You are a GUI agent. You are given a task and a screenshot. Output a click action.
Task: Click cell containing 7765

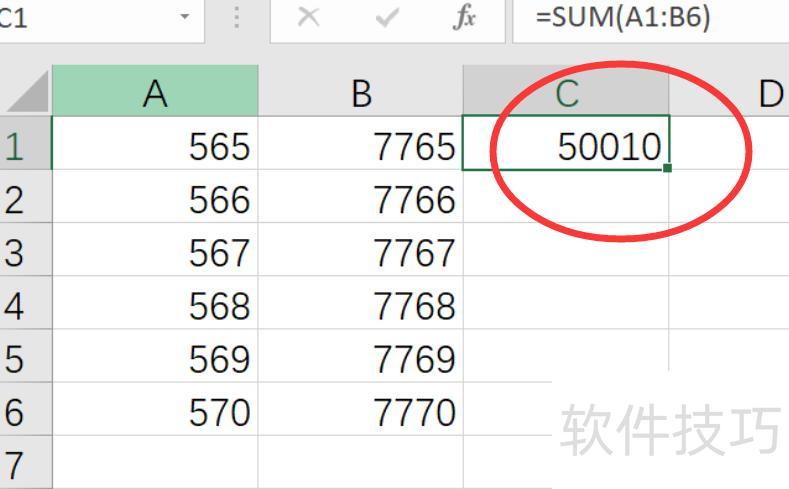(361, 143)
